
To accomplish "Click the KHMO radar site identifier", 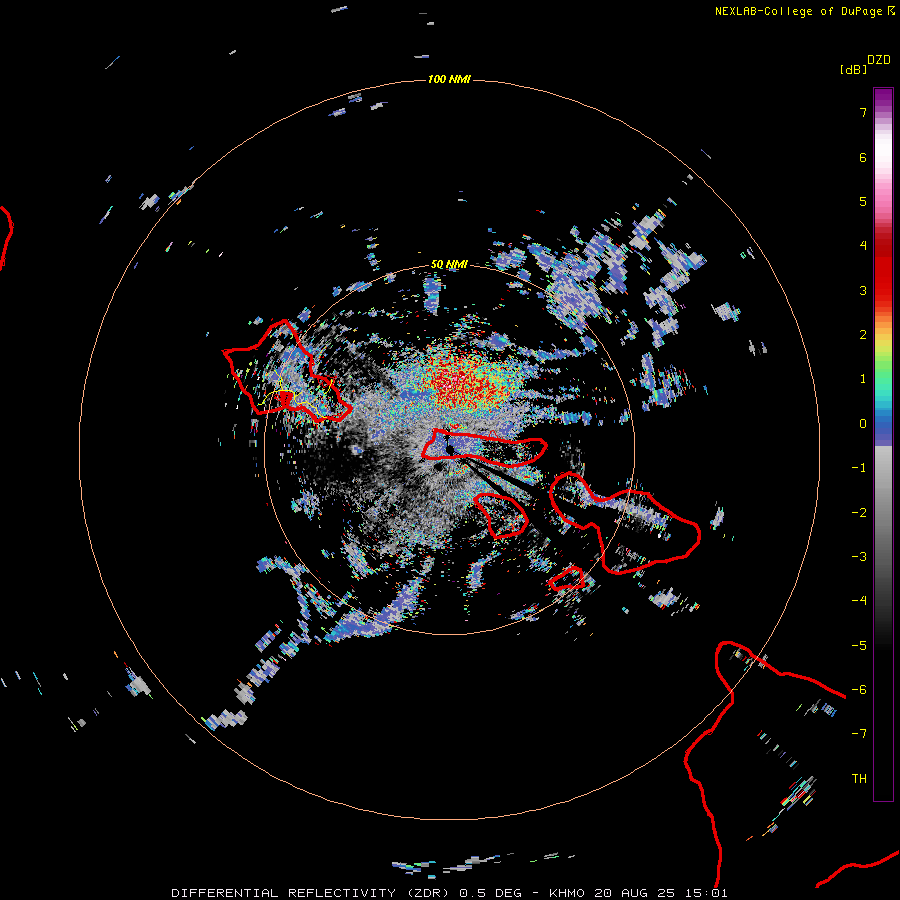I will pyautogui.click(x=567, y=893).
